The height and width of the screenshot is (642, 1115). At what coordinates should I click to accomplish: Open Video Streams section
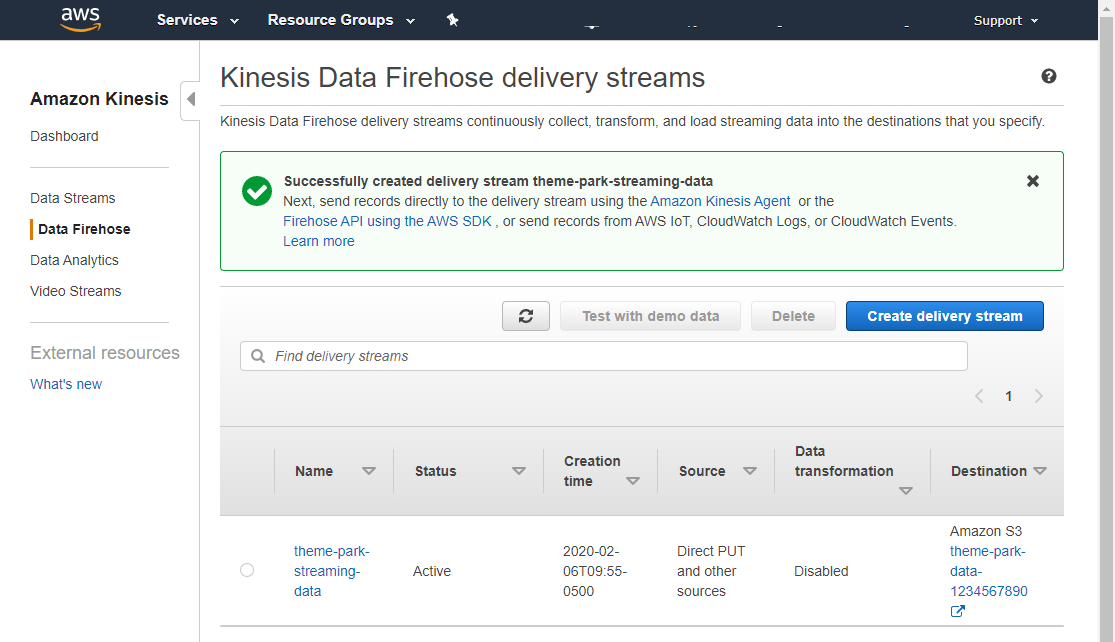[x=75, y=291]
